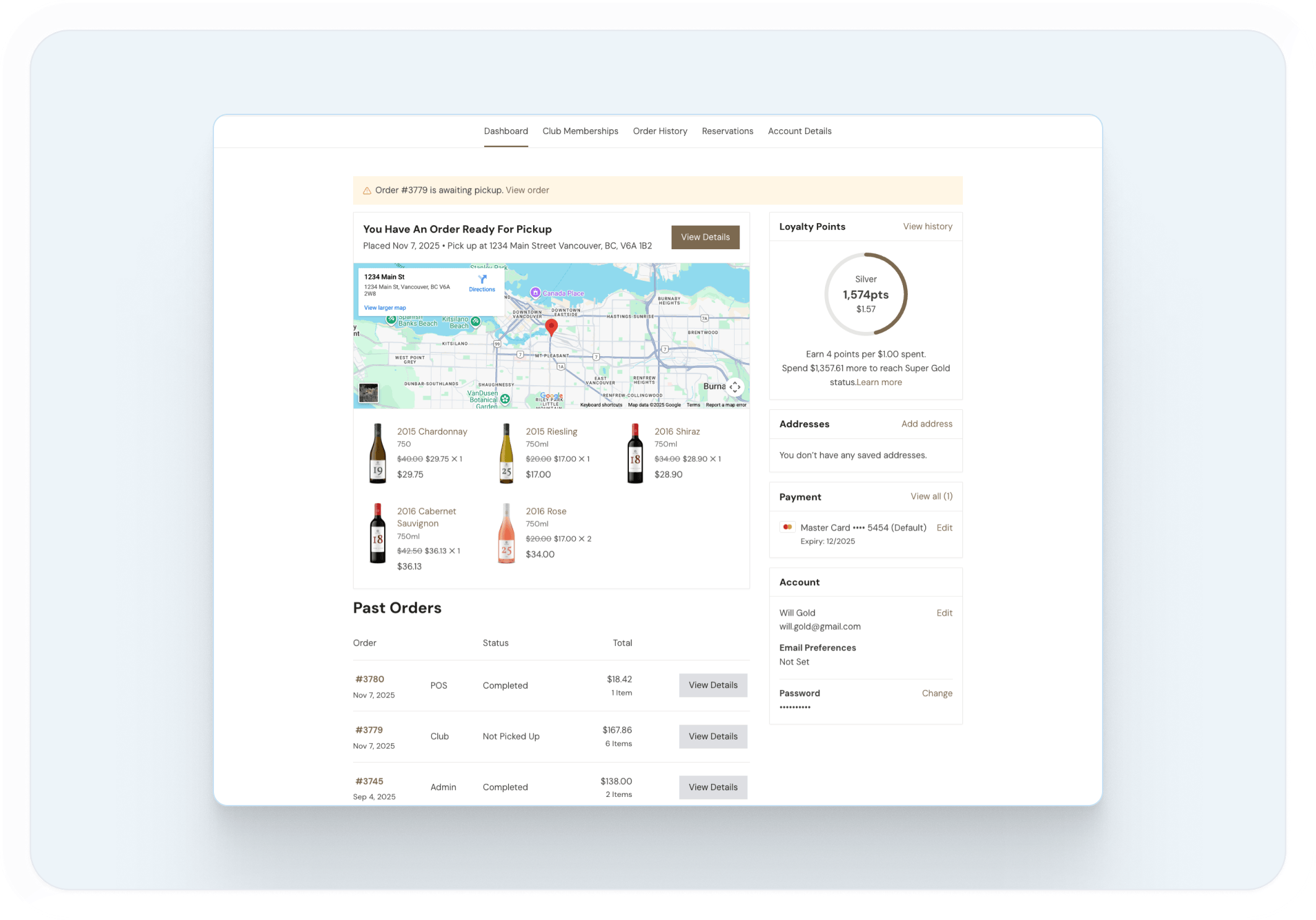Click the warning icon in the pickup banner
The height and width of the screenshot is (920, 1316).
[367, 190]
